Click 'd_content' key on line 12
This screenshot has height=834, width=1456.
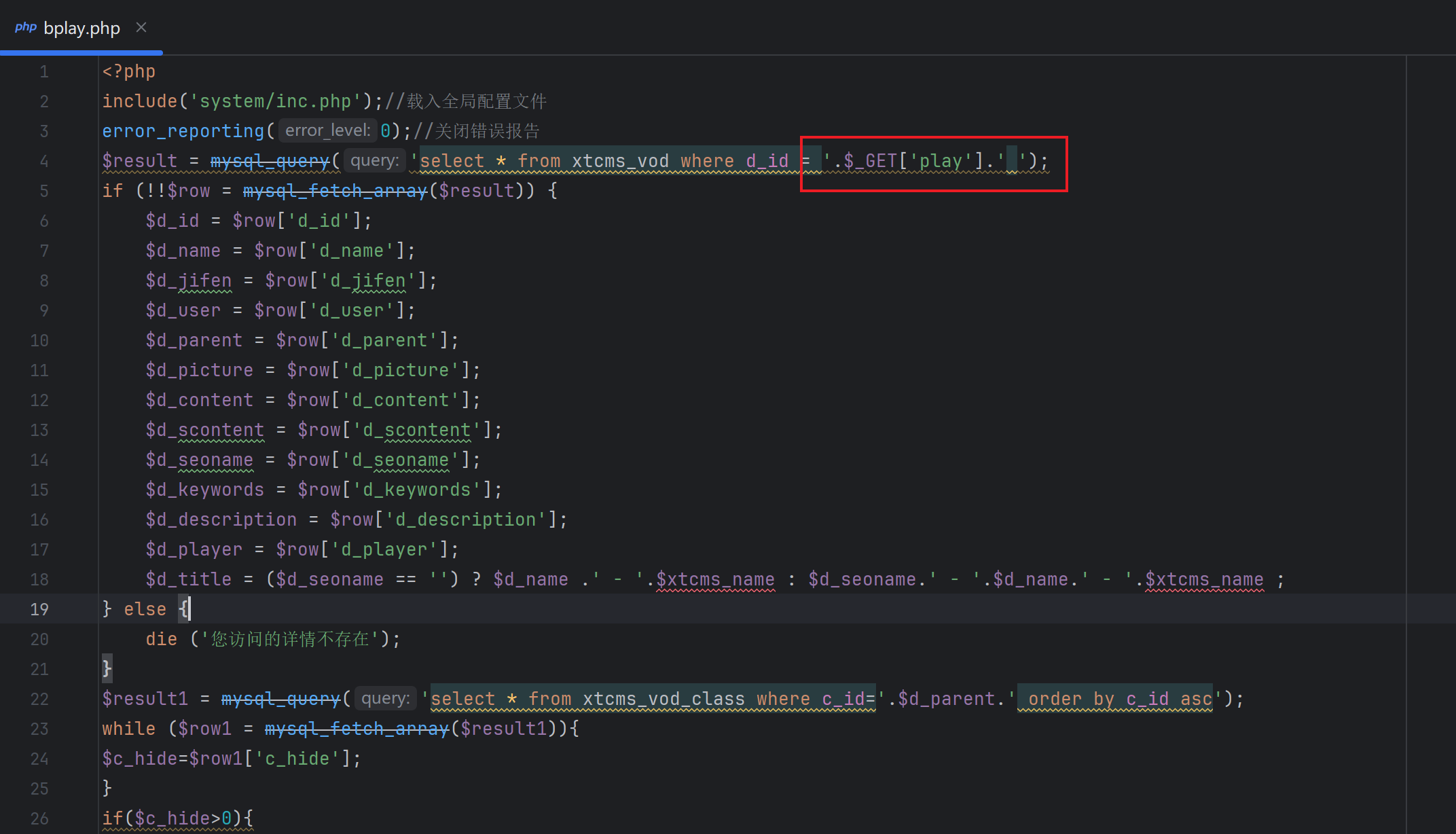(x=401, y=400)
